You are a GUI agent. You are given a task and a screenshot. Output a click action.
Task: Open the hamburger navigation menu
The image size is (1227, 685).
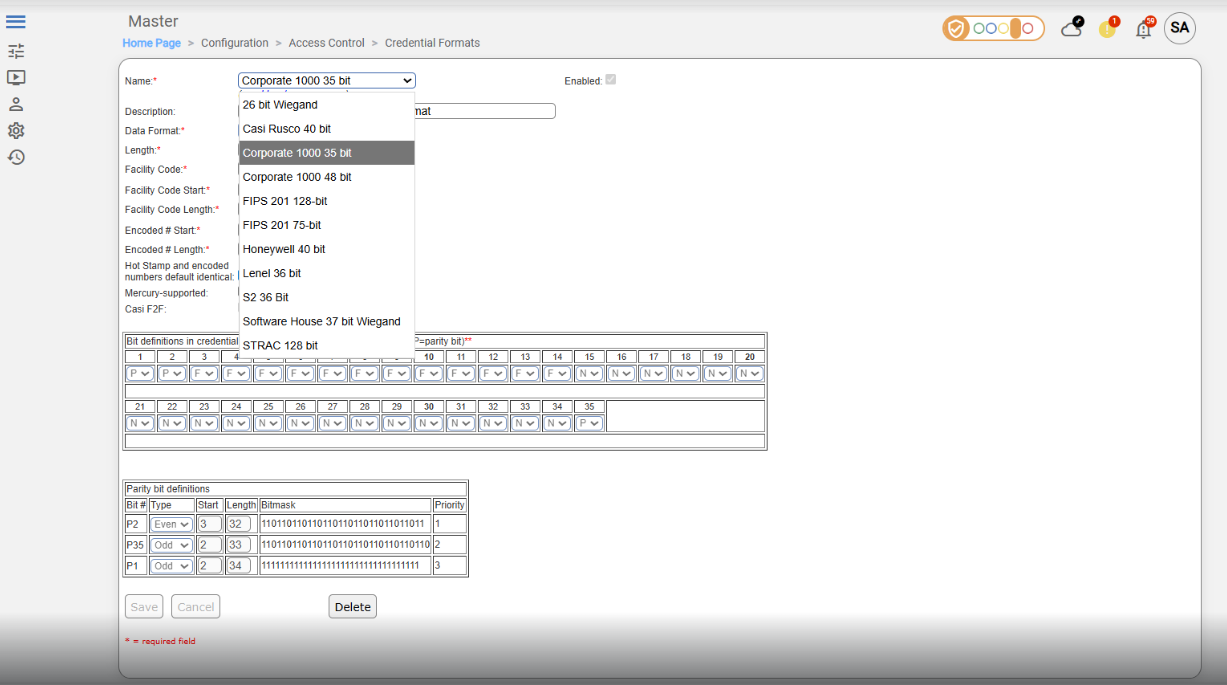click(16, 22)
